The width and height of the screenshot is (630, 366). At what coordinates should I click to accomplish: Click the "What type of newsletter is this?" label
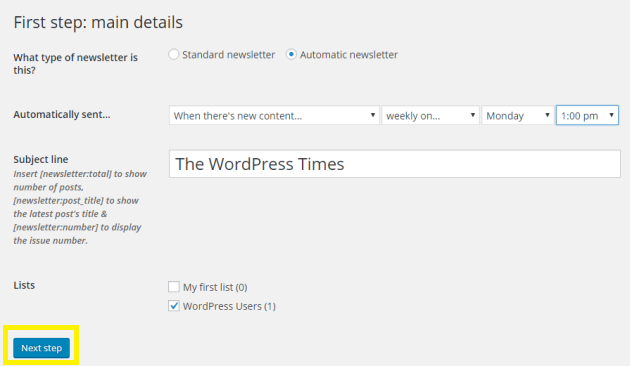pyautogui.click(x=76, y=63)
